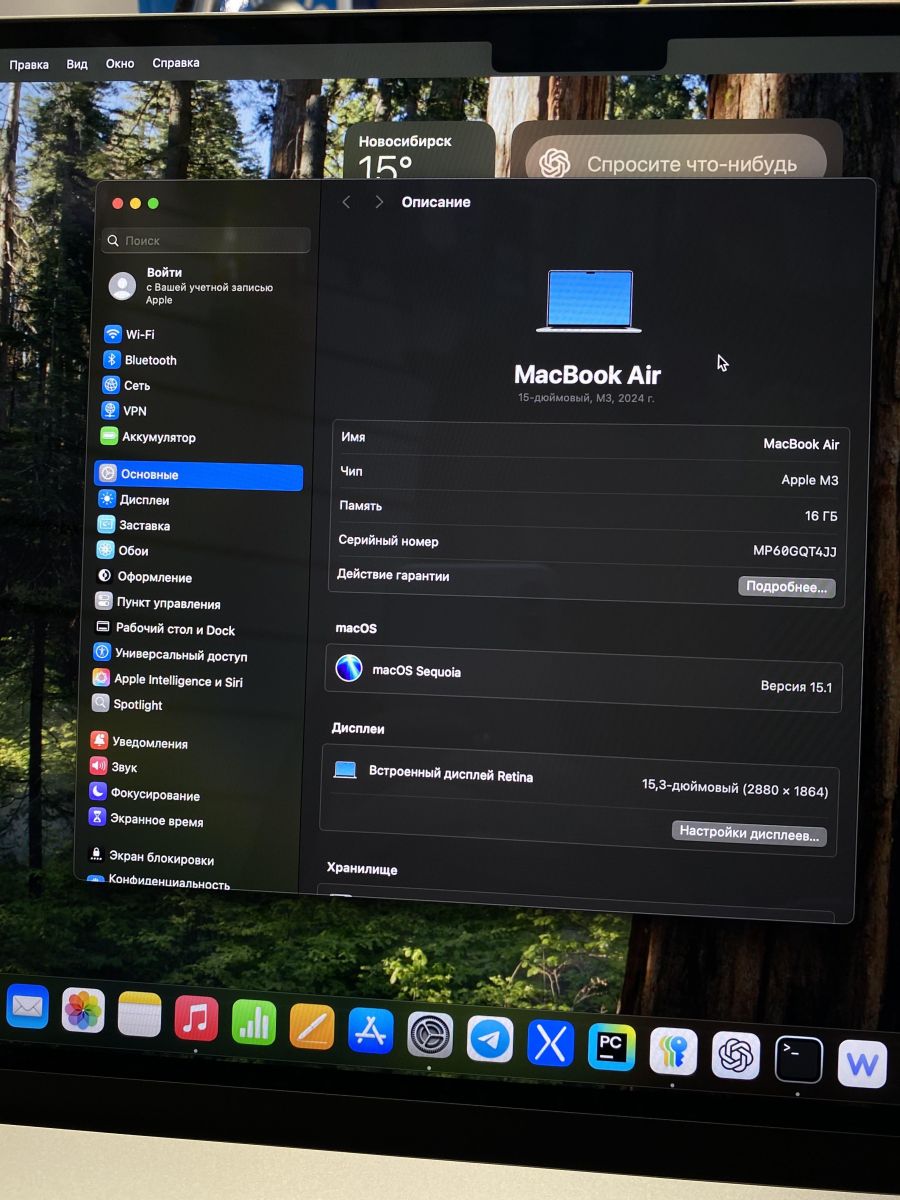The height and width of the screenshot is (1200, 900).
Task: Open Notes app in Dock
Action: [x=139, y=1015]
